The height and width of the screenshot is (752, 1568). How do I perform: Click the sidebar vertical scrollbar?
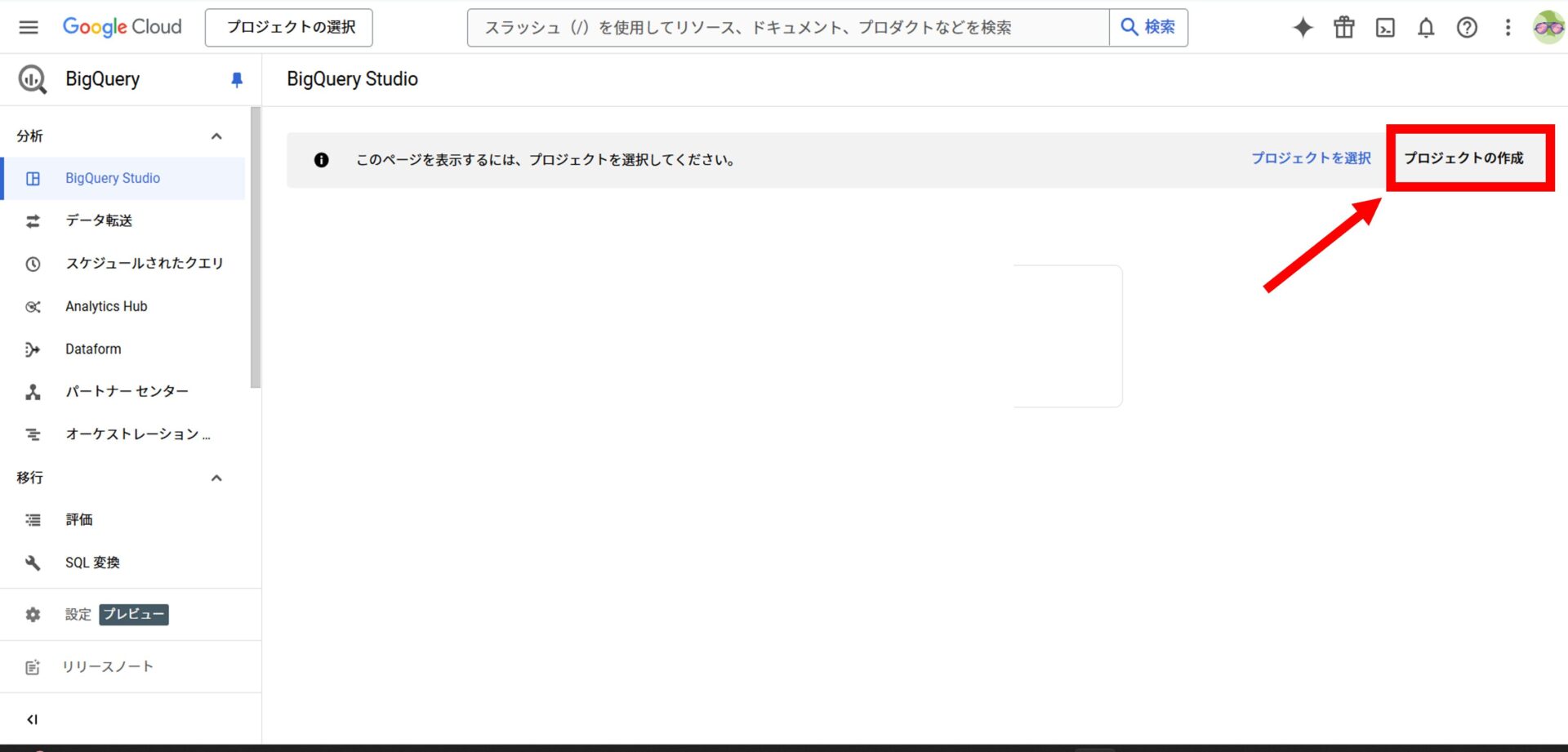coord(256,248)
